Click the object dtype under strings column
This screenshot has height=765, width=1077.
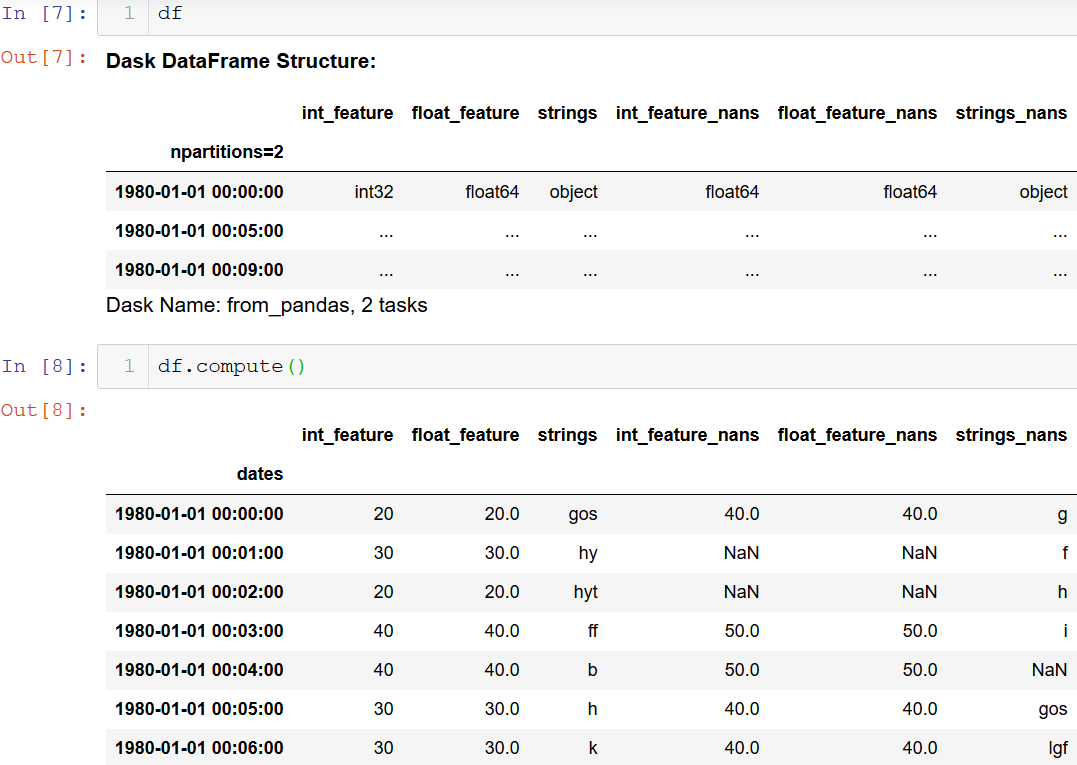(574, 192)
